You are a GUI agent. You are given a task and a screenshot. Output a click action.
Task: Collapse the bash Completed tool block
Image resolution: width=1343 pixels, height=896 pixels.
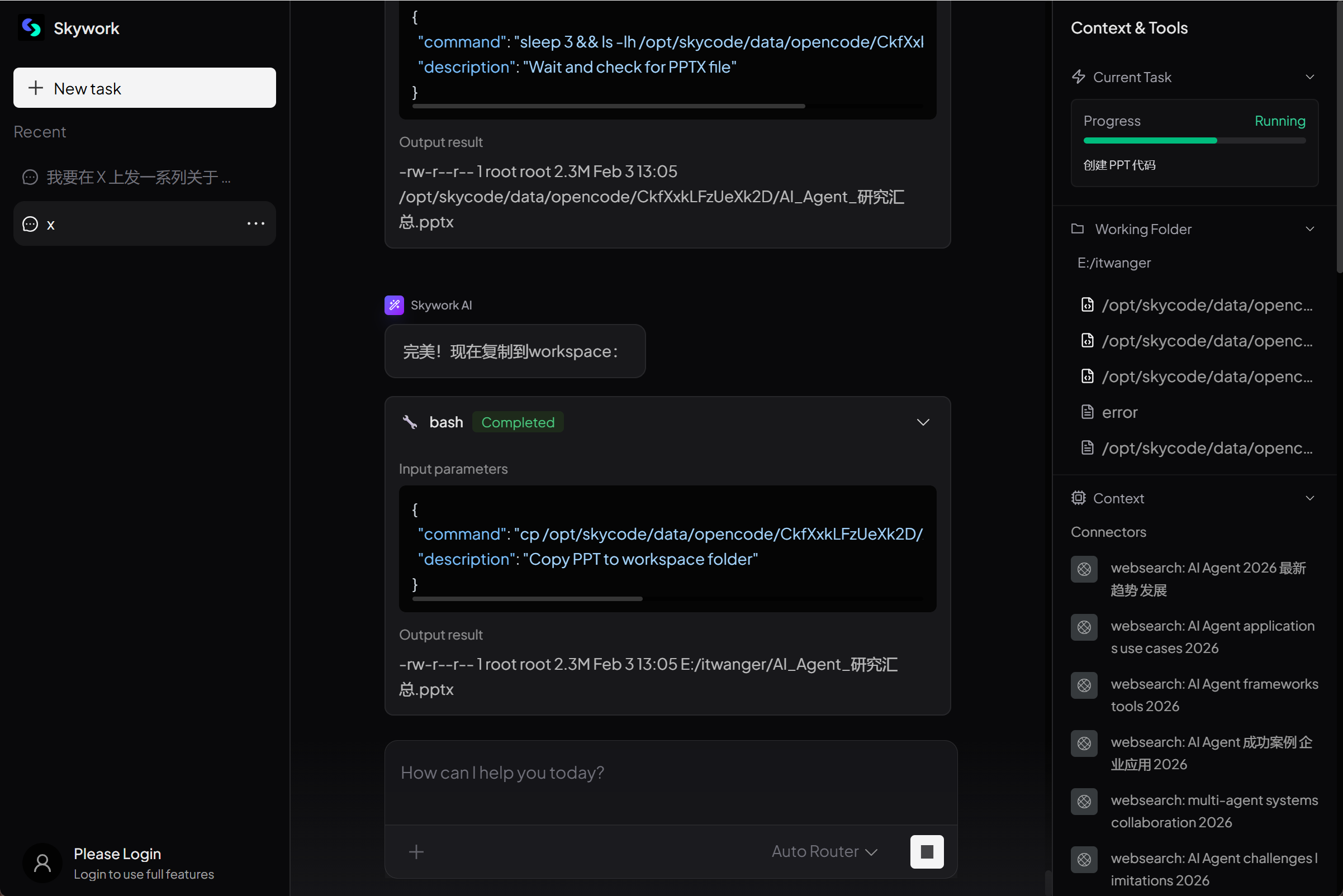pyautogui.click(x=923, y=422)
